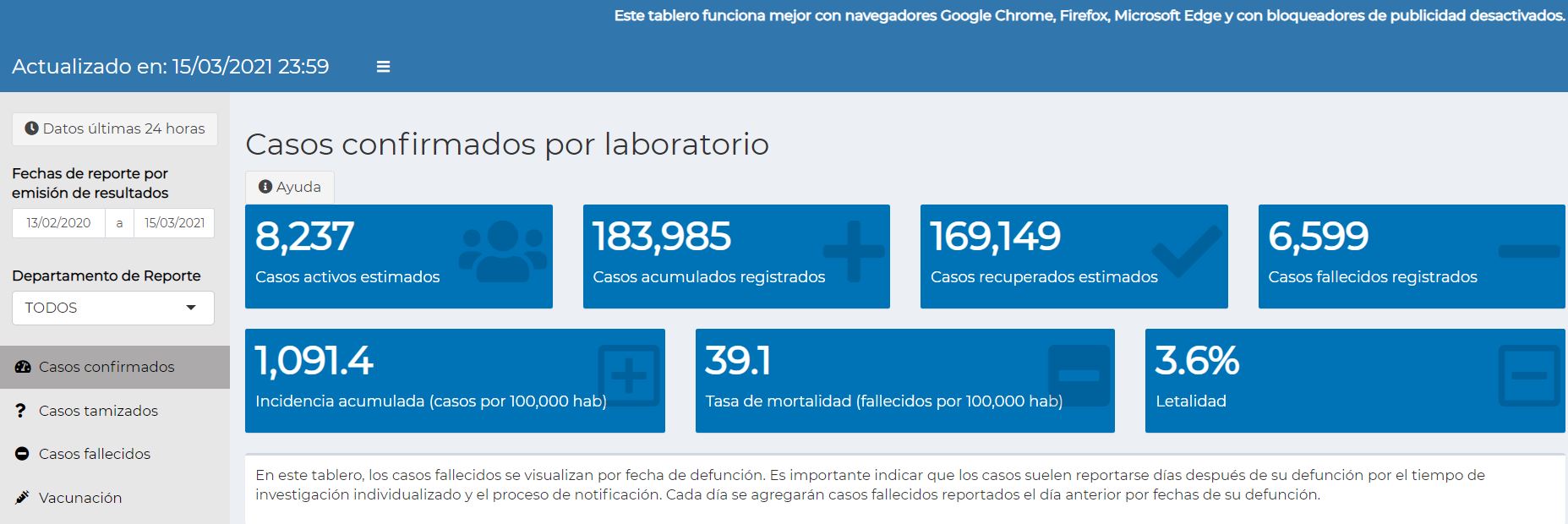Select Vacunación in sidebar
The image size is (1568, 524).
tap(115, 498)
